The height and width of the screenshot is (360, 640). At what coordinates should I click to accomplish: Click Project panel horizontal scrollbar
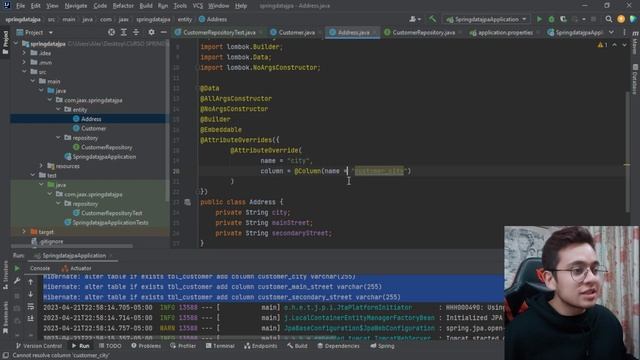(x=71, y=246)
